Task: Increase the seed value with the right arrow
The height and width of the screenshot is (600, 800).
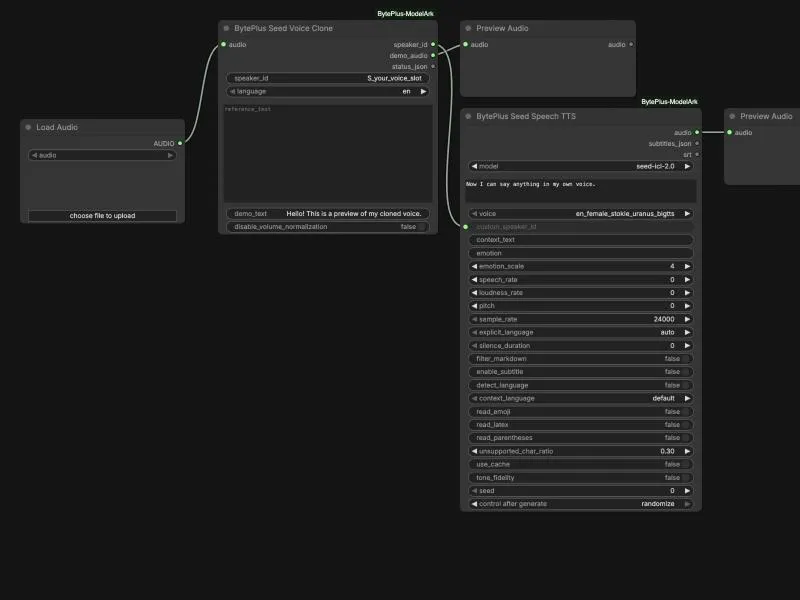Action: click(x=687, y=491)
